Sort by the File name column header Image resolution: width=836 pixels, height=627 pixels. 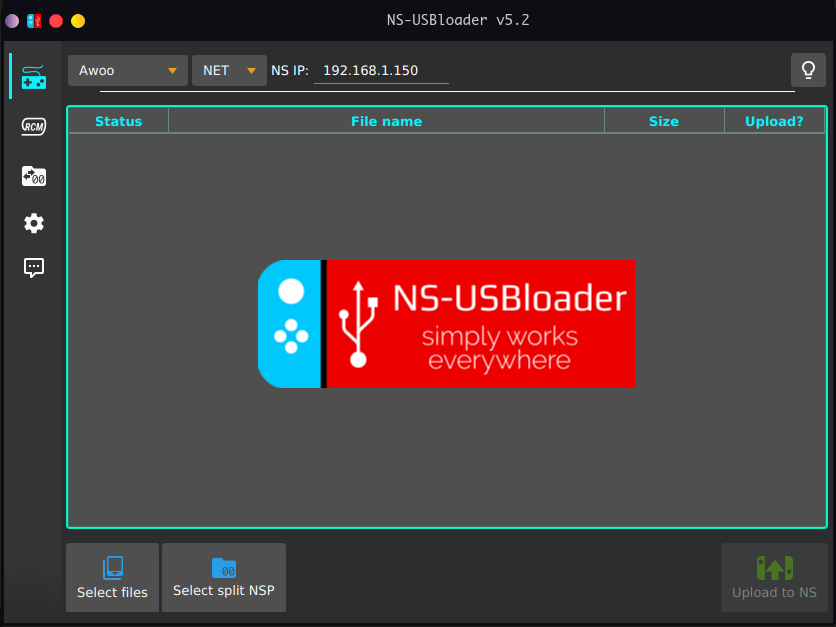[x=386, y=121]
